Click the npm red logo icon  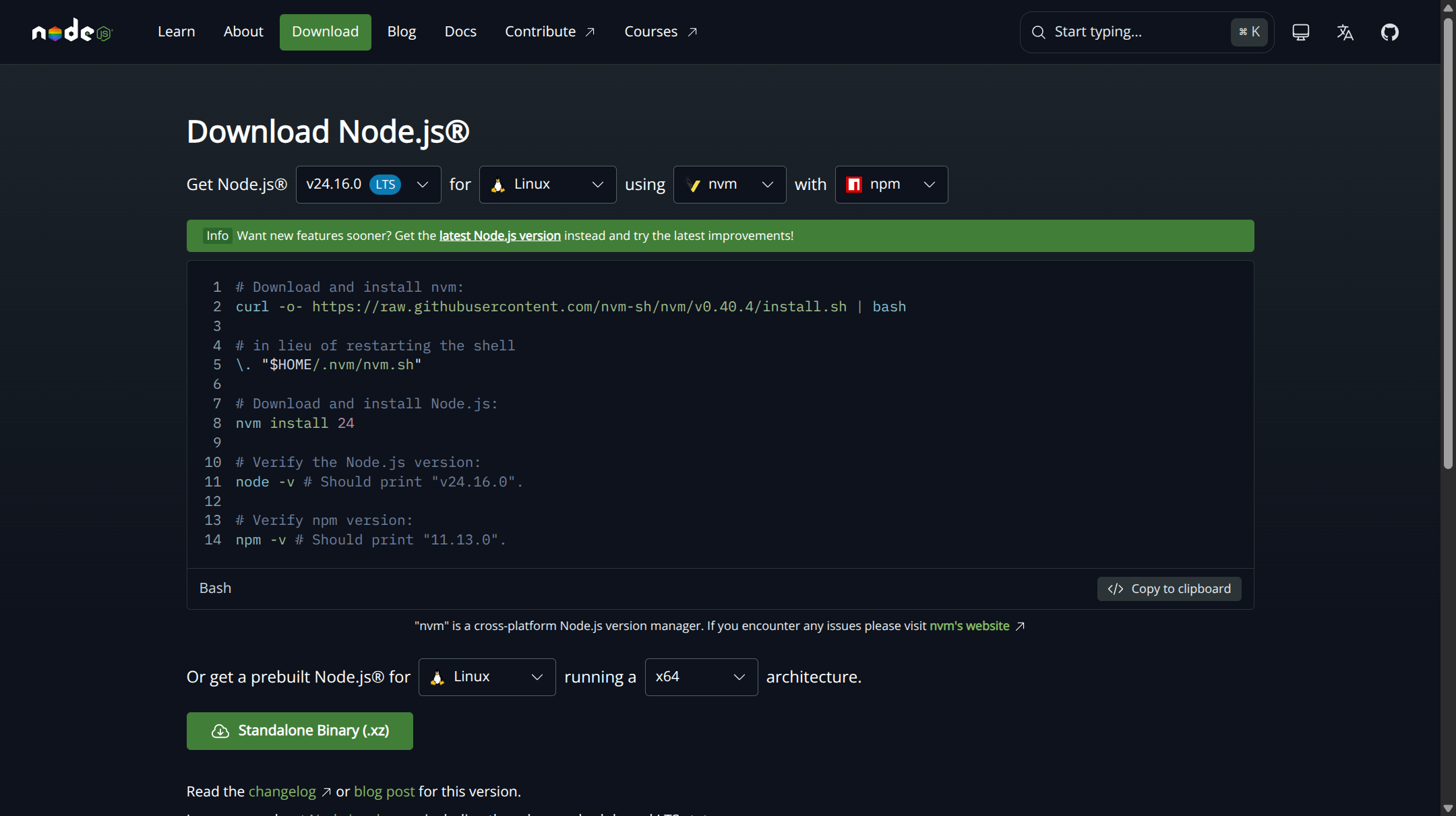854,185
